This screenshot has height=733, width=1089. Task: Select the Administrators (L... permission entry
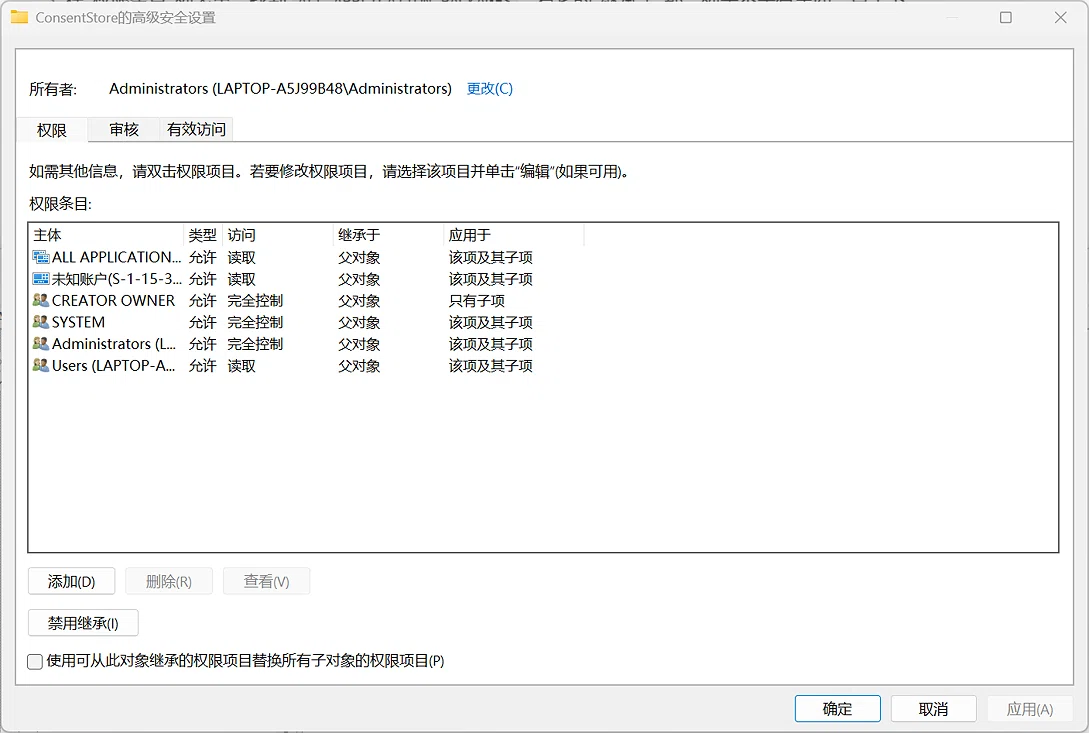[x=543, y=343]
